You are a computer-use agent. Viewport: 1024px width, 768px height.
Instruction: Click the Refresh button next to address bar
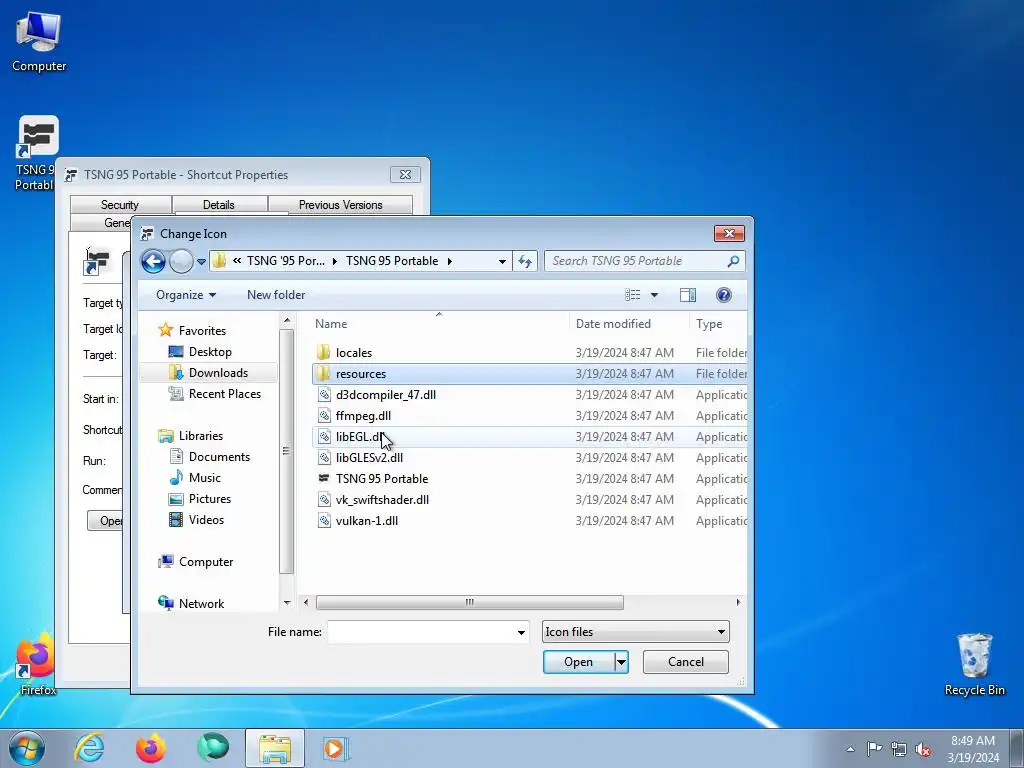coord(525,261)
